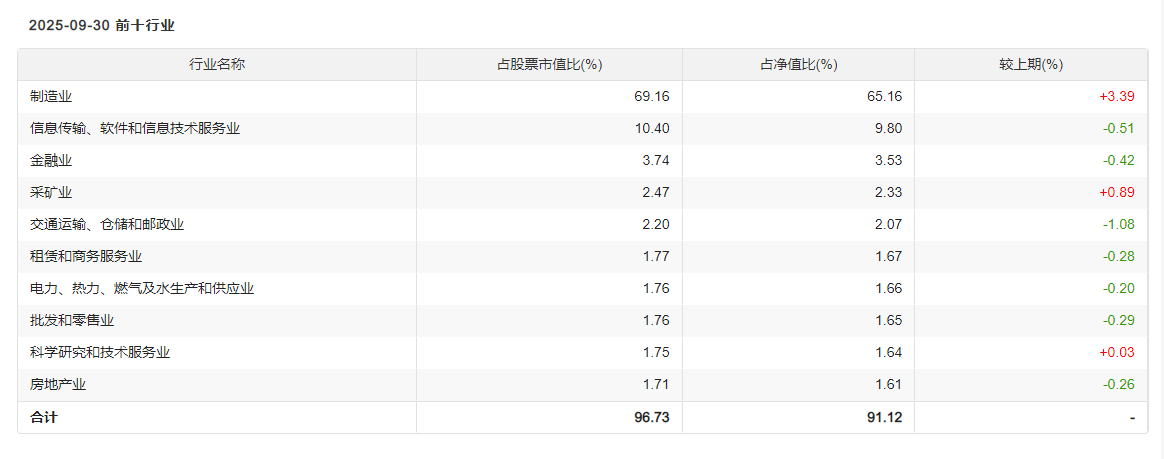Click the 批发和零售业 row name

(x=72, y=320)
